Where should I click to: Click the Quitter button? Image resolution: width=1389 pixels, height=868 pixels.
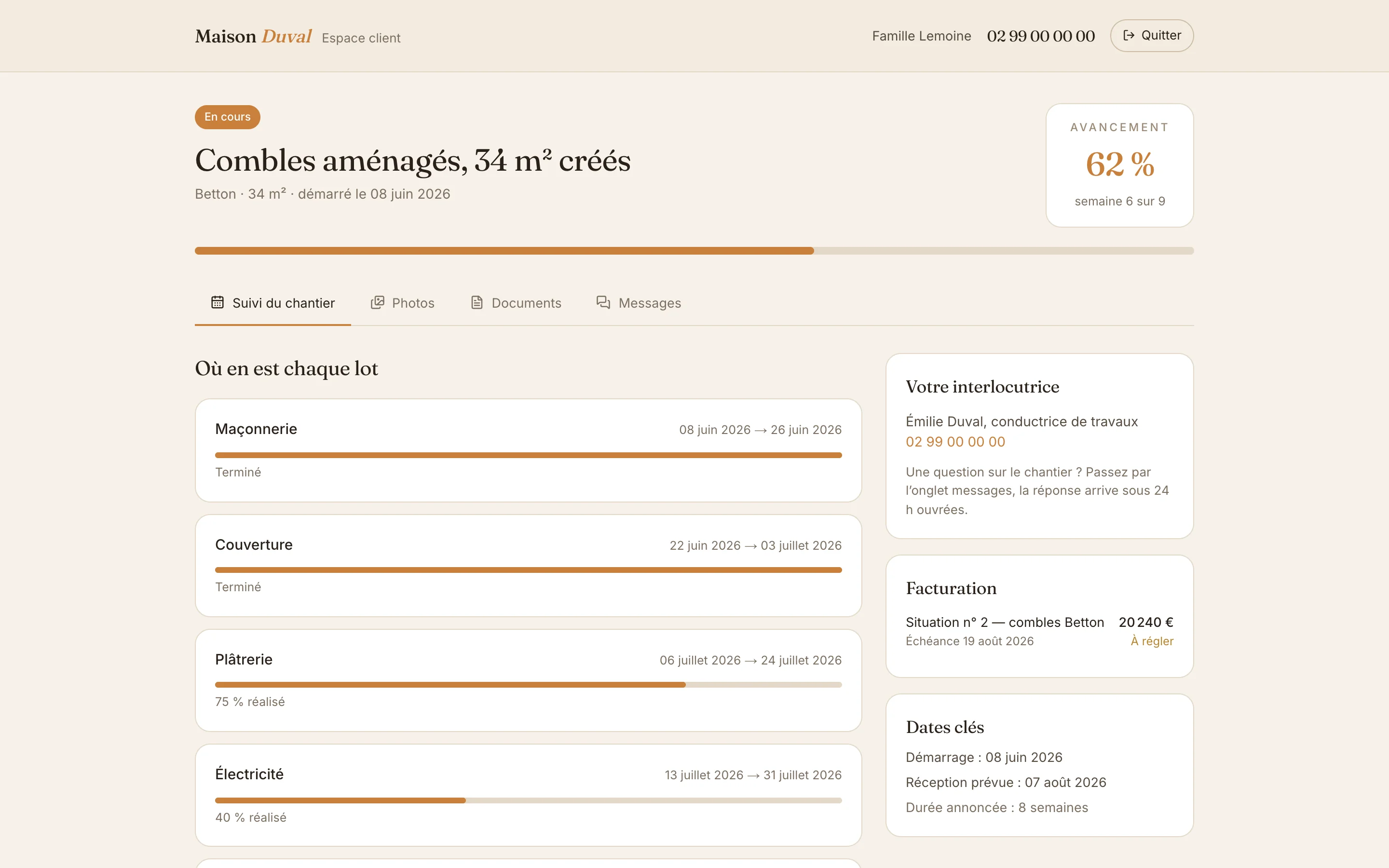pos(1151,36)
